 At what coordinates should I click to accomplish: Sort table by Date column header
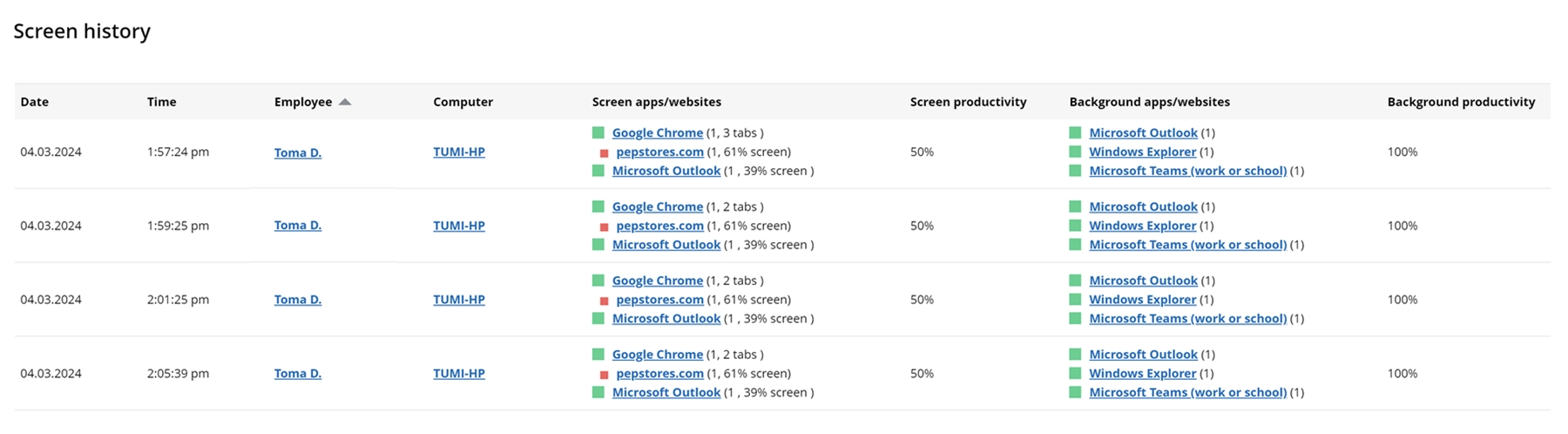pos(35,102)
